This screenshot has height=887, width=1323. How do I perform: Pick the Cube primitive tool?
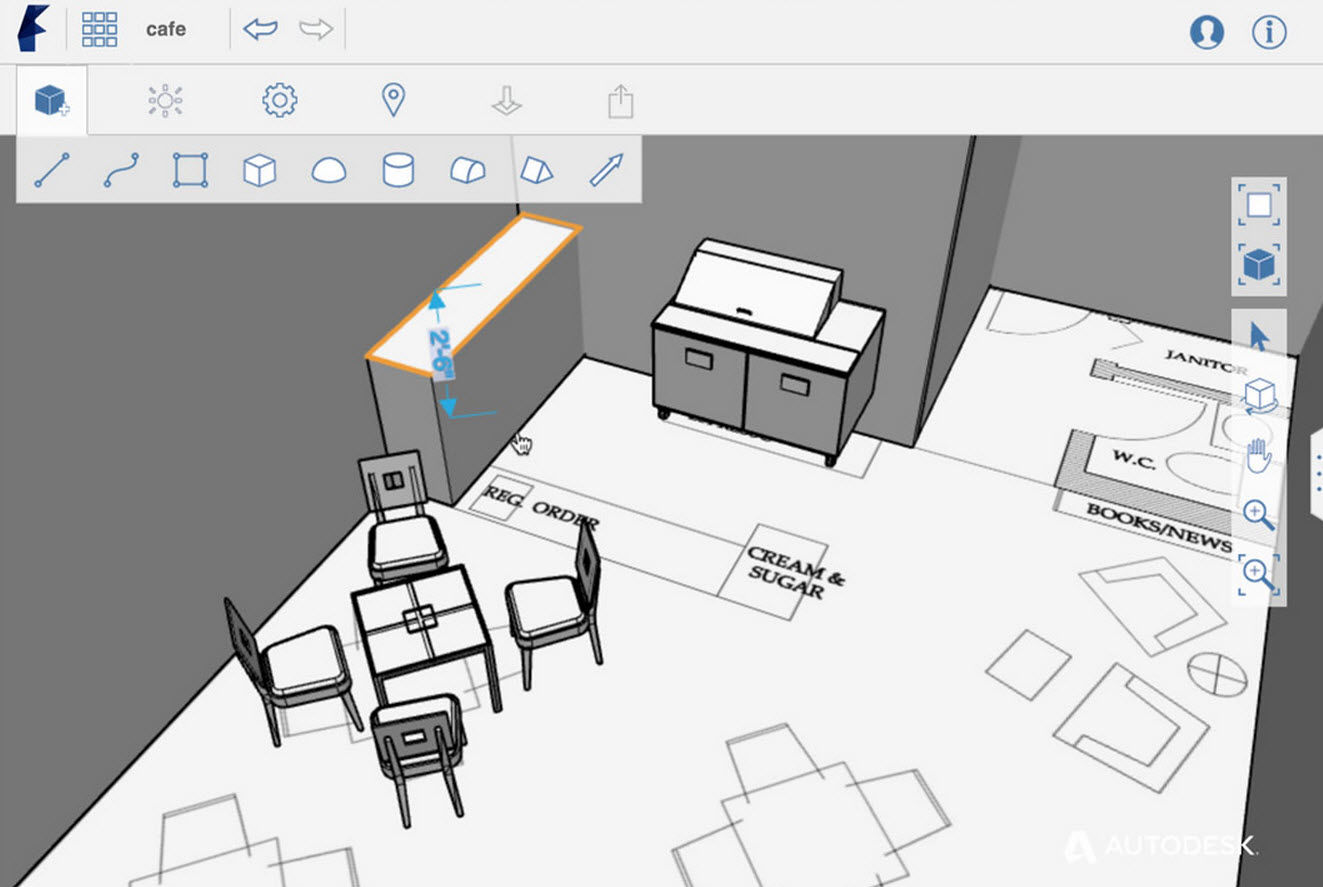pyautogui.click(x=259, y=171)
